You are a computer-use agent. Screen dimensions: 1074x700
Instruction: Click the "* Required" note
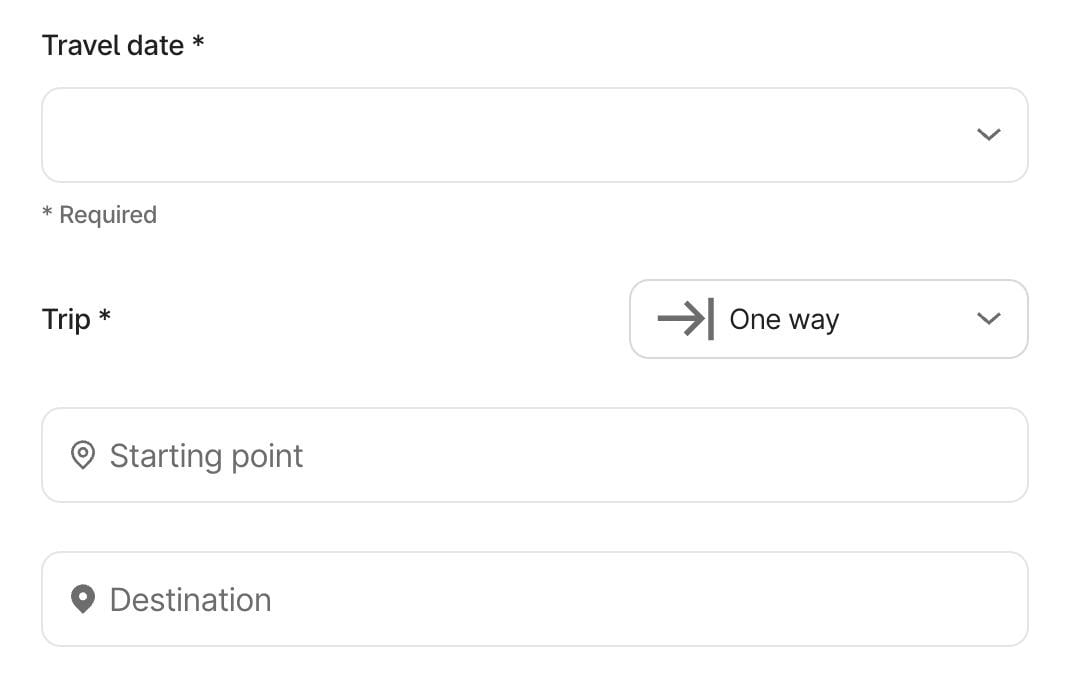pos(99,215)
